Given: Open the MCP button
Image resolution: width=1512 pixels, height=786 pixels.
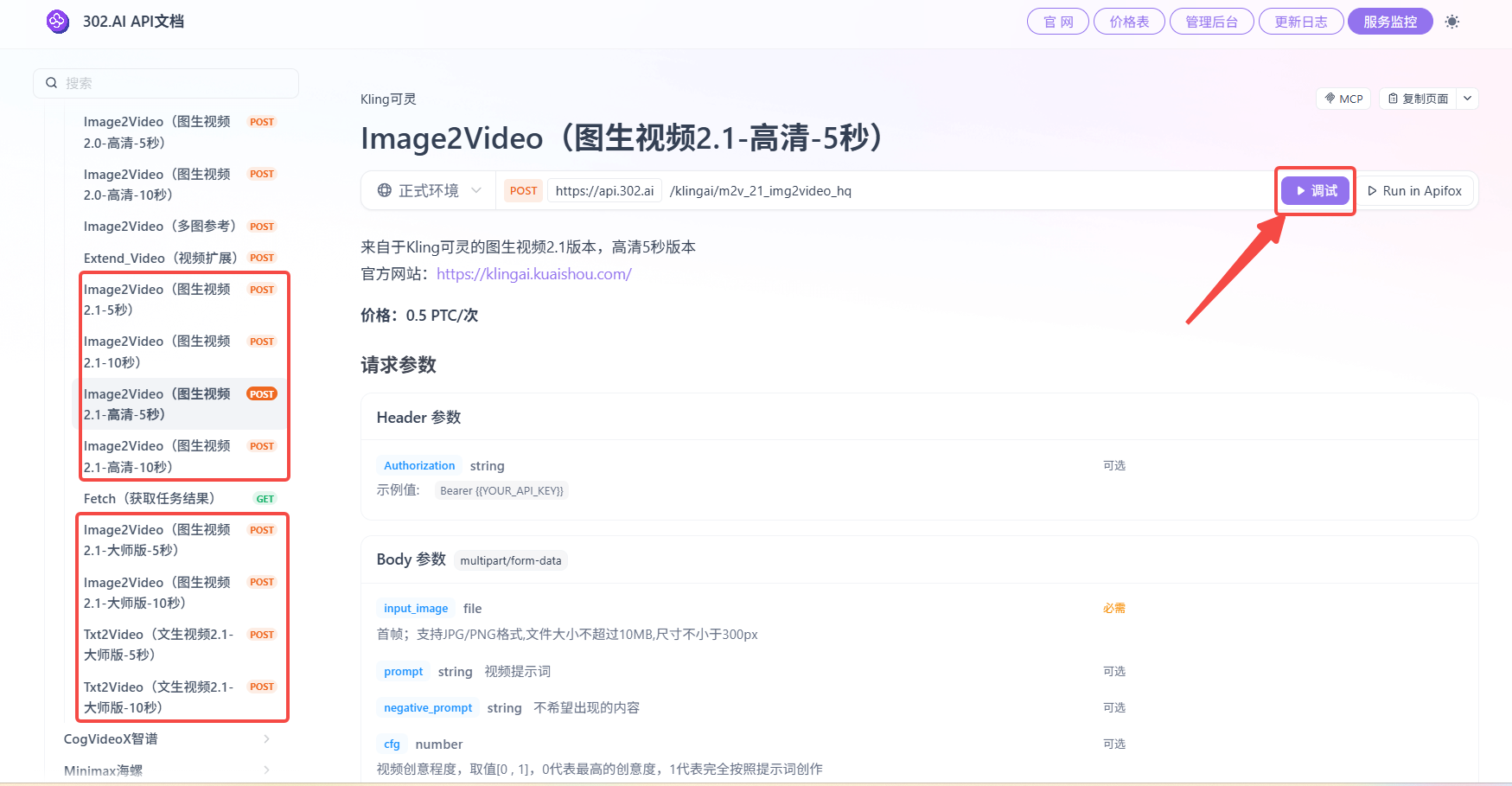Looking at the screenshot, I should click(x=1343, y=99).
